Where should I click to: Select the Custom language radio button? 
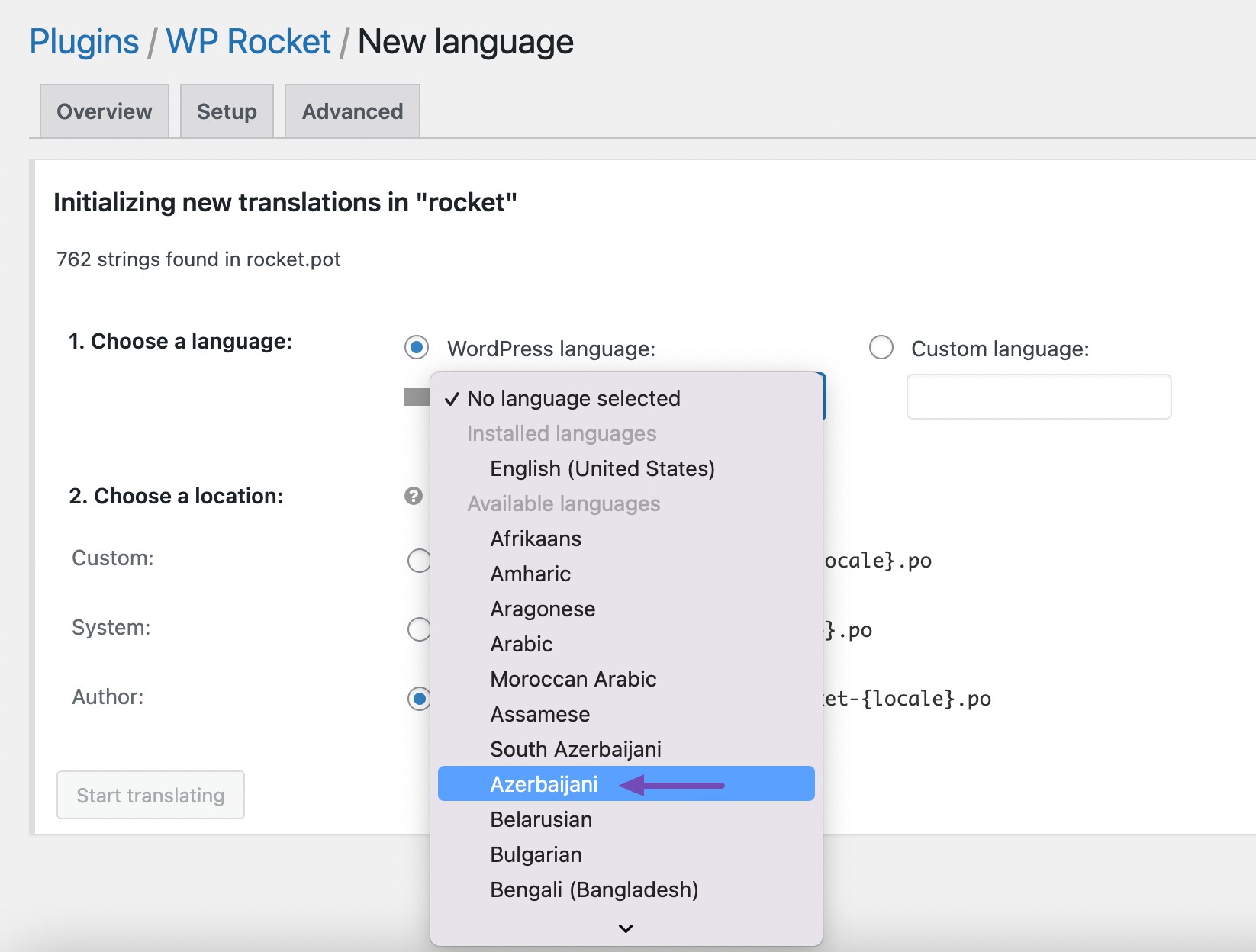pos(881,348)
